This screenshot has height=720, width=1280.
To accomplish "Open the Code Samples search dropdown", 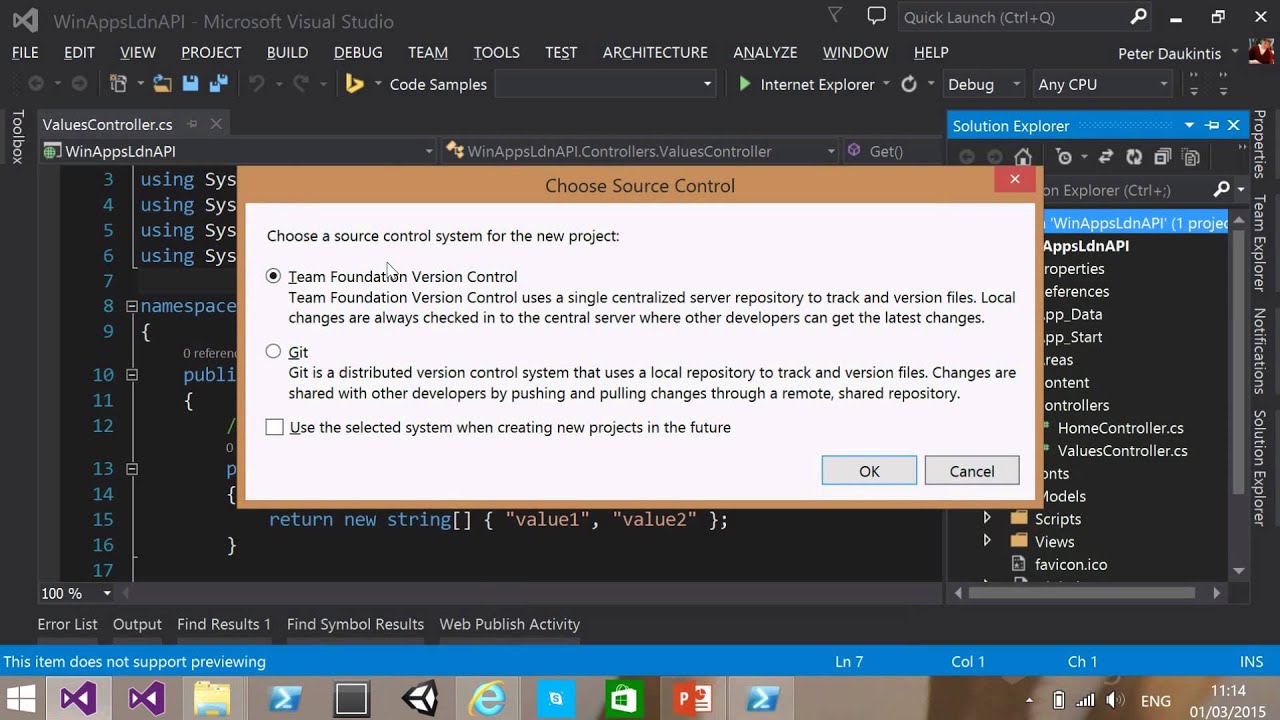I will tap(707, 84).
